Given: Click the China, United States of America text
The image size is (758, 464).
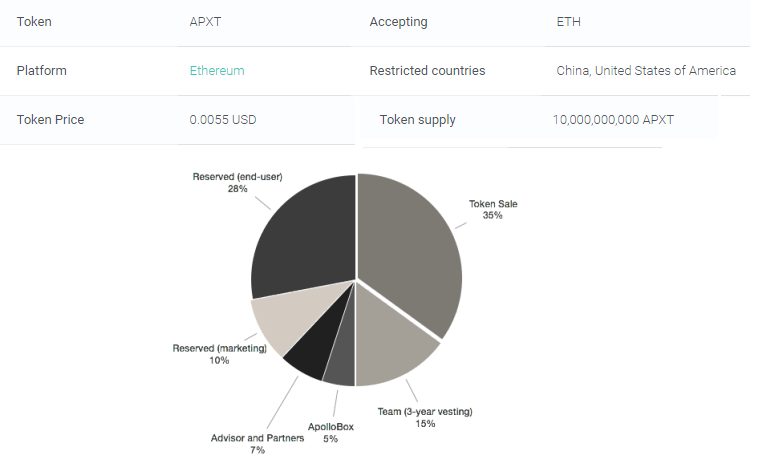Looking at the screenshot, I should 646,71.
